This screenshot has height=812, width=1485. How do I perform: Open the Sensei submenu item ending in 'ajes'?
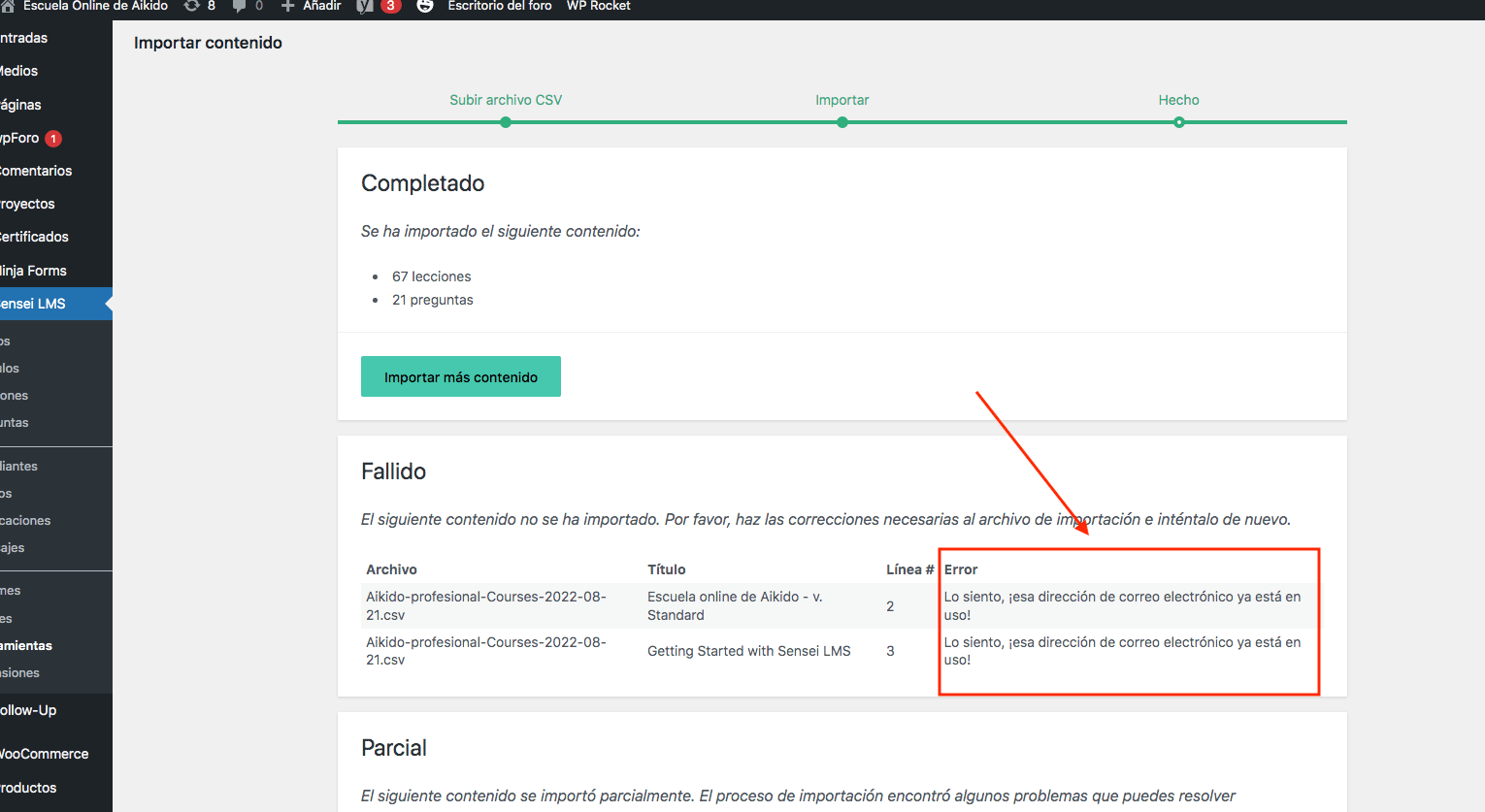pyautogui.click(x=13, y=547)
